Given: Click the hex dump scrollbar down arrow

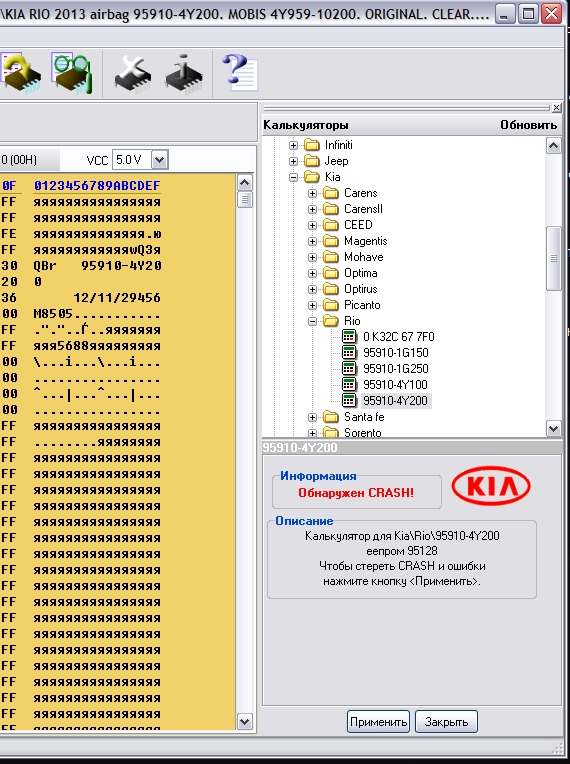Looking at the screenshot, I should click(245, 722).
